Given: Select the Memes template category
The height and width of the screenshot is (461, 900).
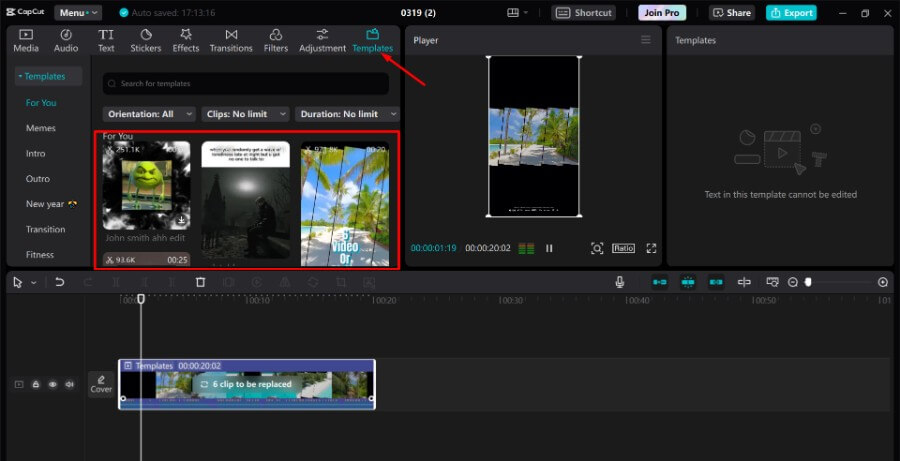Looking at the screenshot, I should (41, 128).
